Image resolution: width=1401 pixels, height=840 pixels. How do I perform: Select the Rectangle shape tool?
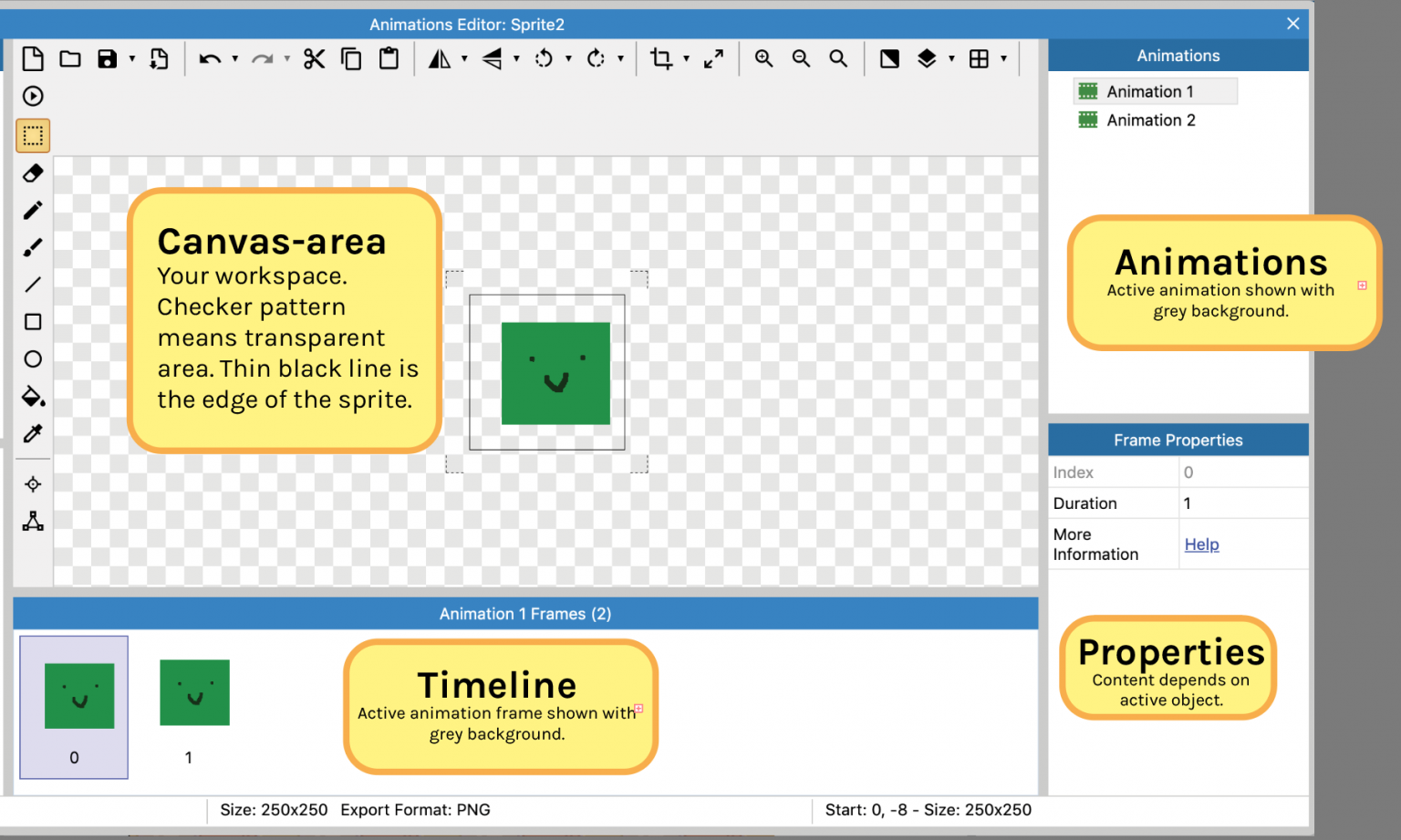(x=33, y=322)
